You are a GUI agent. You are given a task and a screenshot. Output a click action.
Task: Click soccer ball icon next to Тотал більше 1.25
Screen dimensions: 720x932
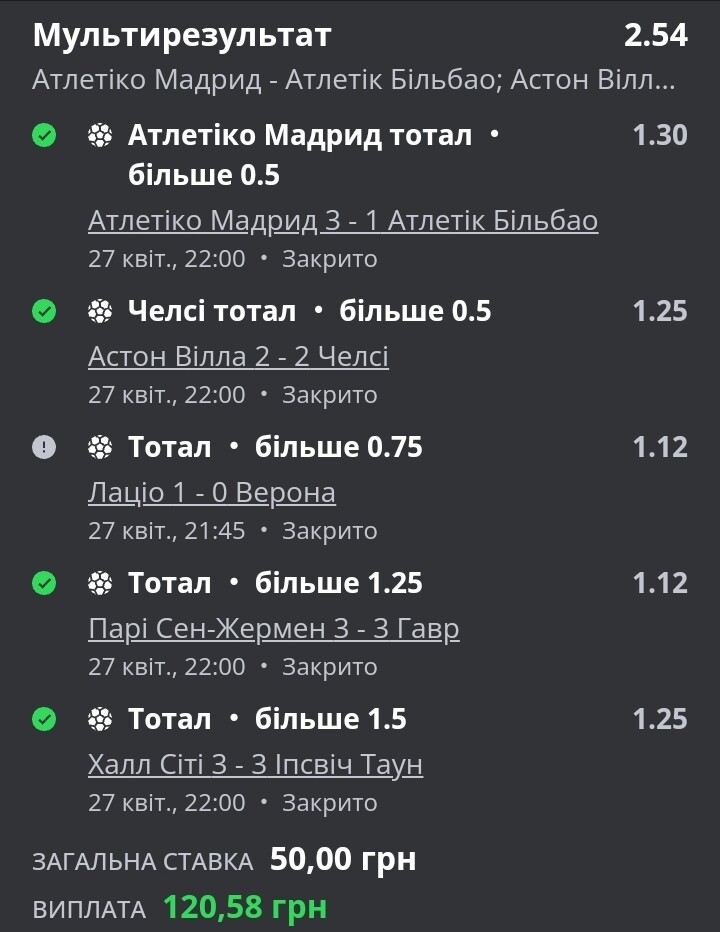[x=100, y=583]
